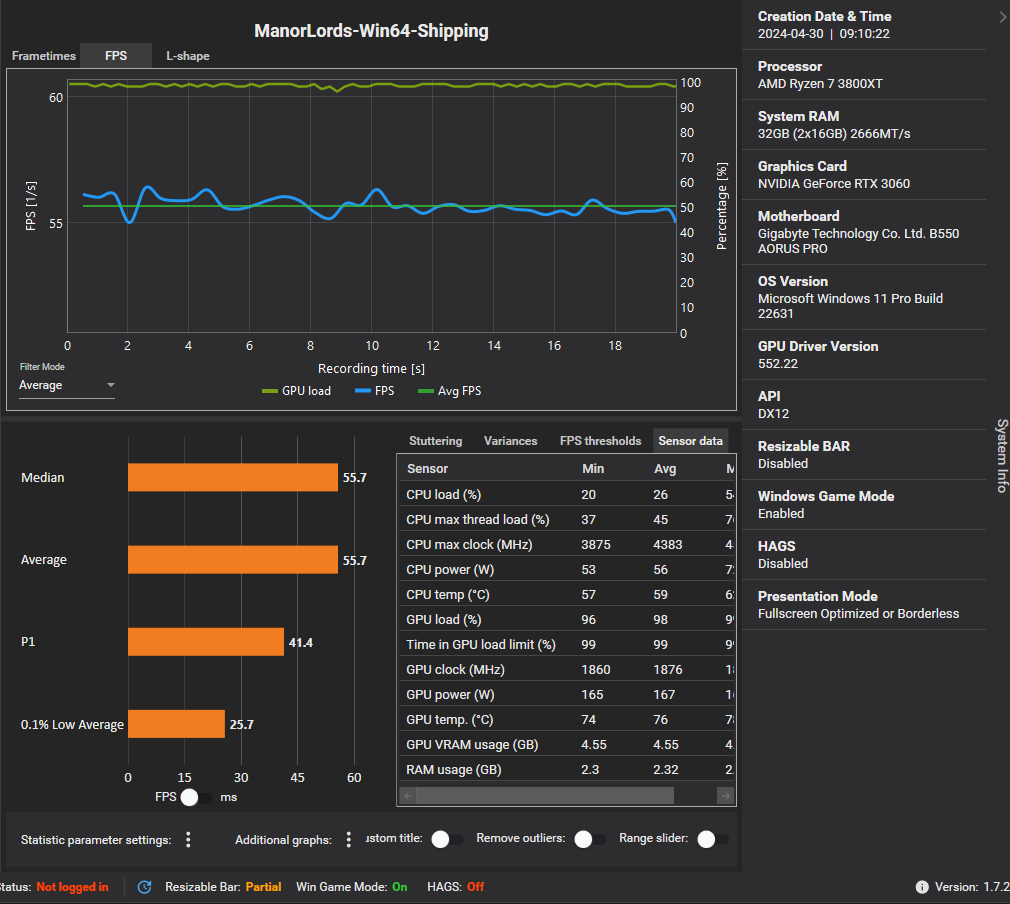Open the Frametimes tab

[43, 56]
